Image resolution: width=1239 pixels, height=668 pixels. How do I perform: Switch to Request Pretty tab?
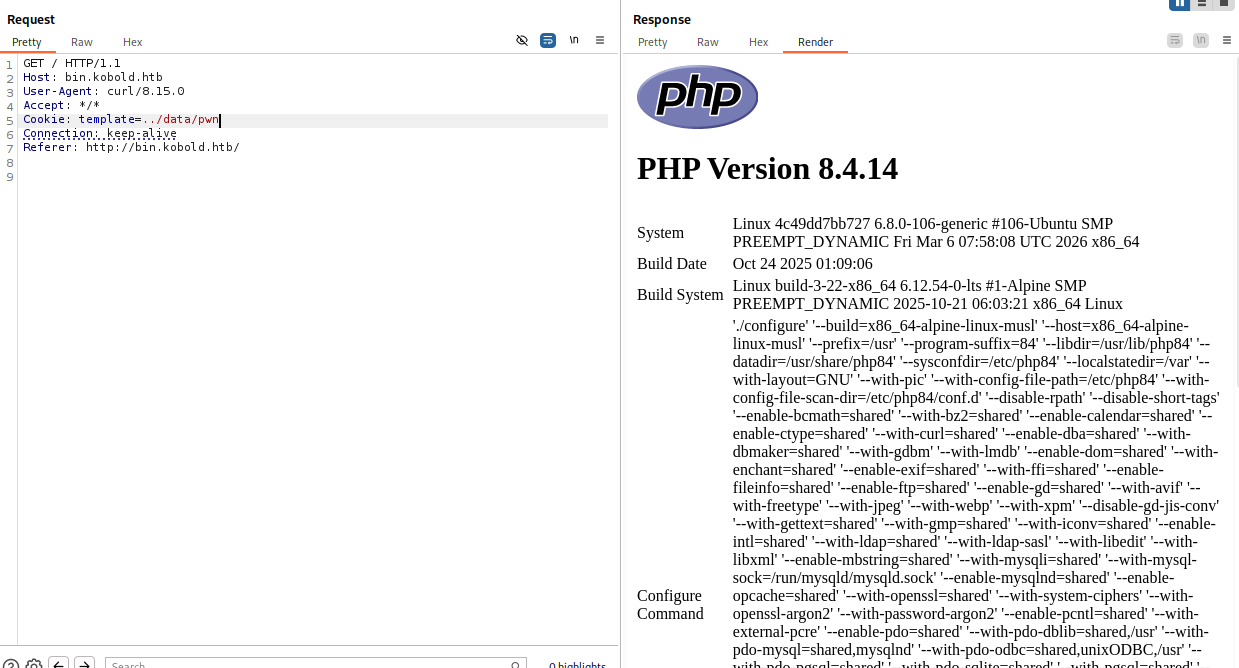coord(27,42)
